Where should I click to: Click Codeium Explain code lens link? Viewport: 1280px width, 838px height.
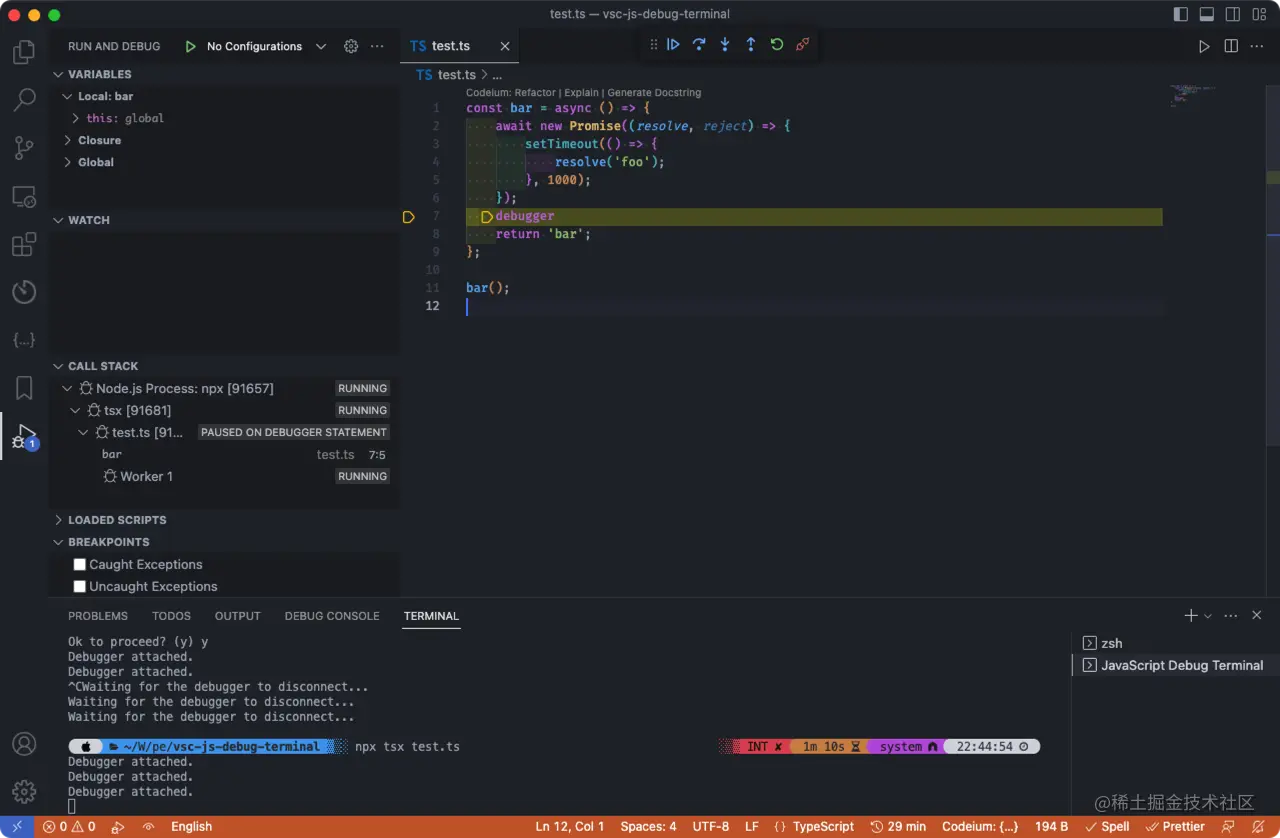[581, 93]
